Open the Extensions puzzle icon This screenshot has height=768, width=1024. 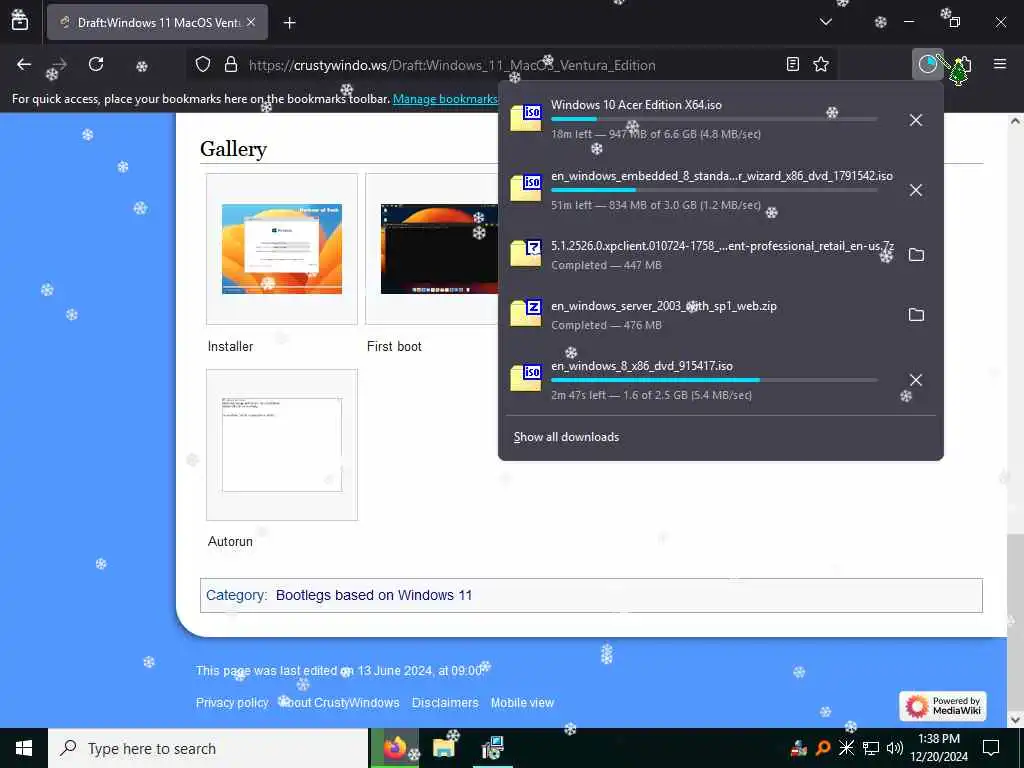[964, 64]
